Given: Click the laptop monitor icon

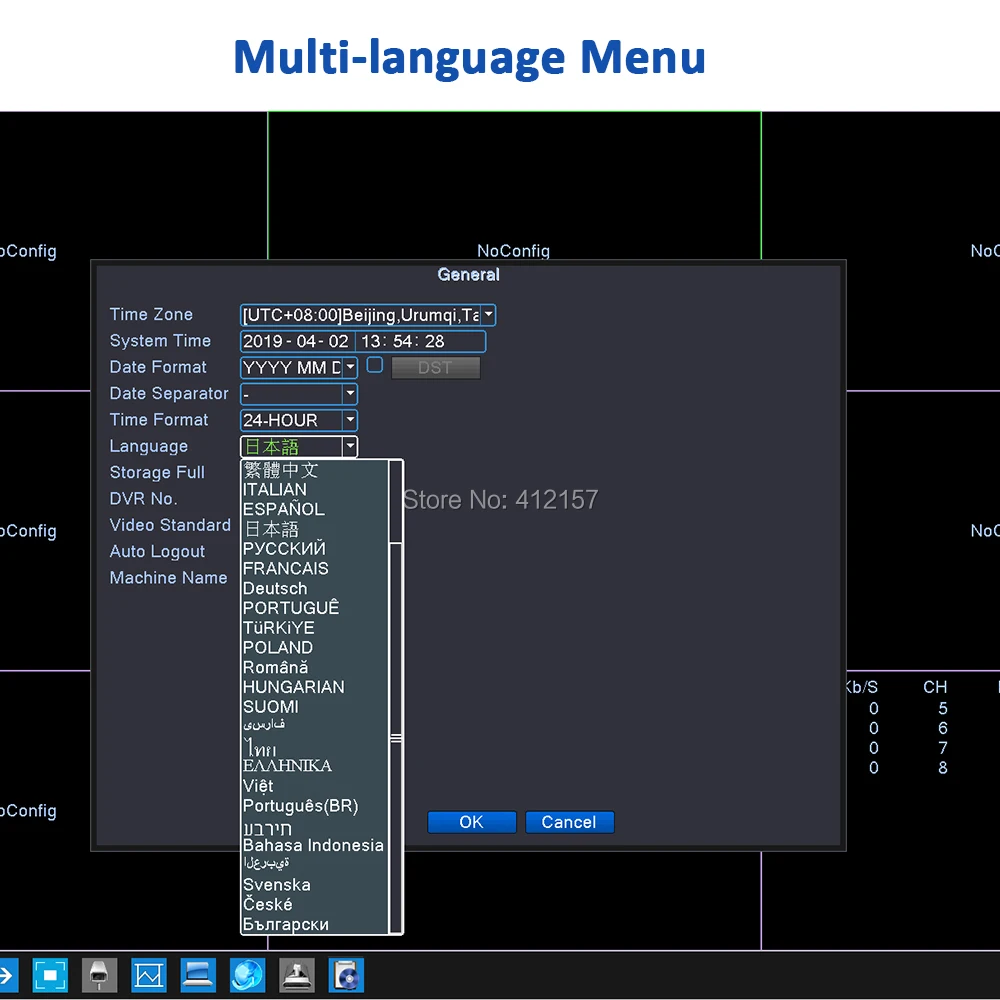Looking at the screenshot, I should click(198, 974).
